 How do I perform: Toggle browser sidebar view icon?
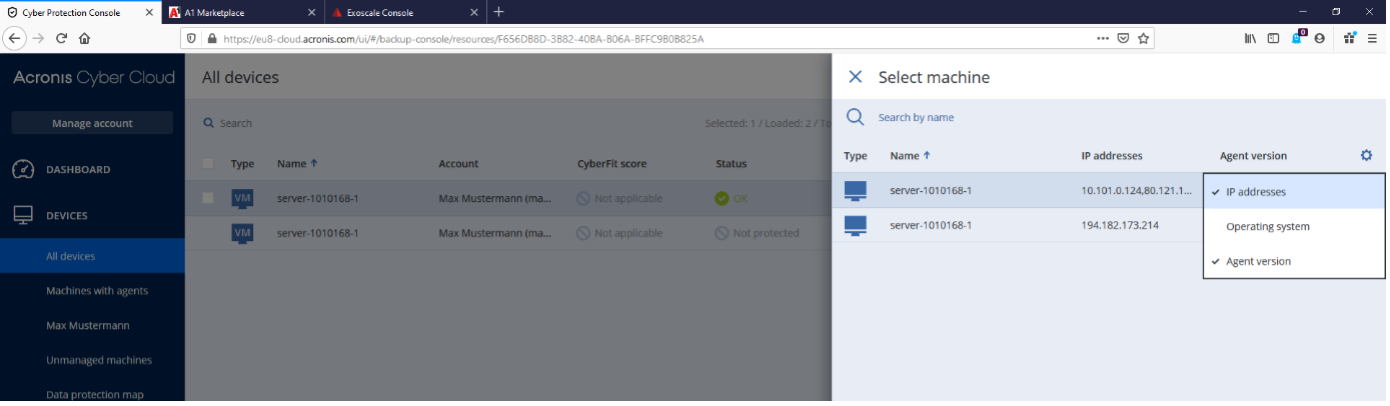click(1273, 38)
